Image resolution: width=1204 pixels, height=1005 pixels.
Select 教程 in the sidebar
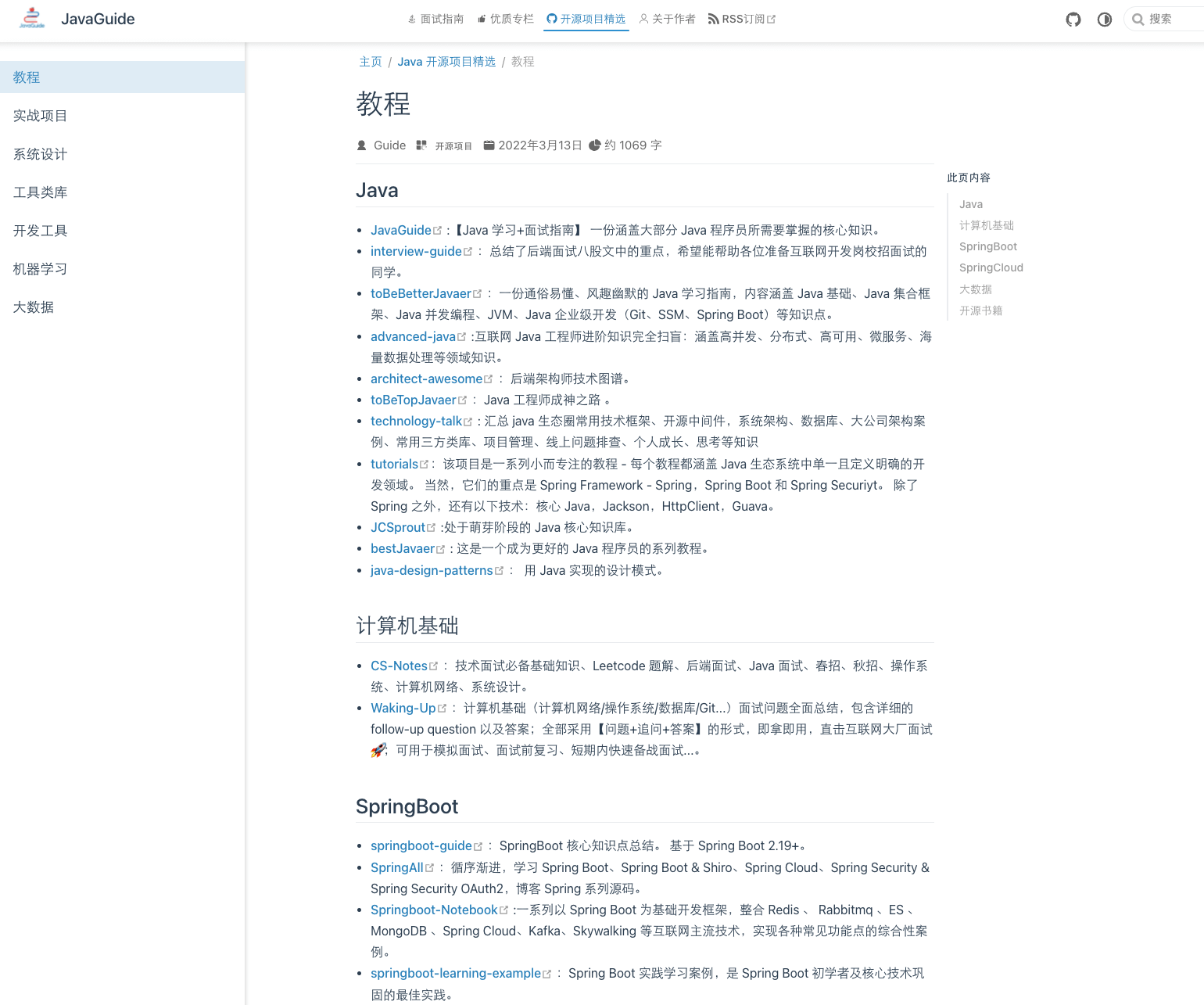pos(122,77)
